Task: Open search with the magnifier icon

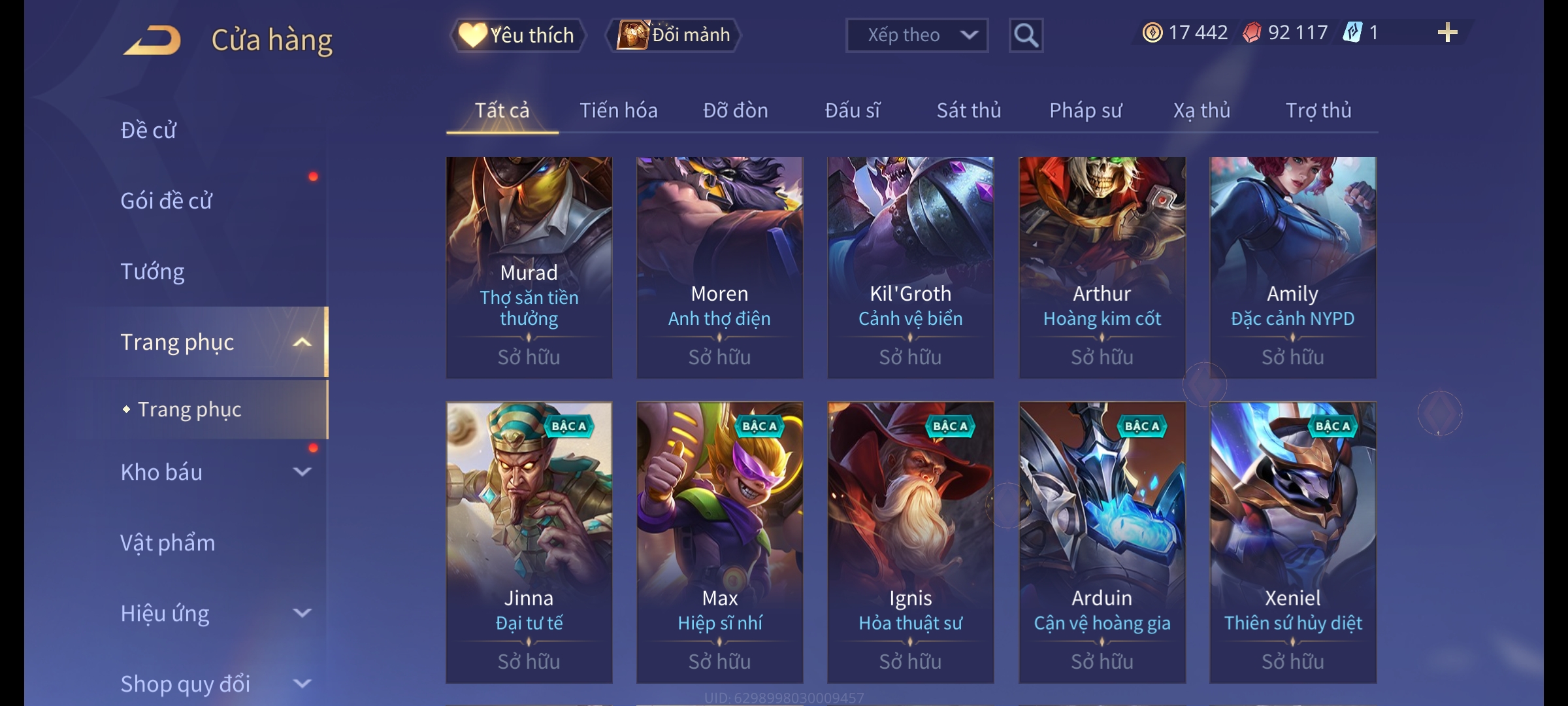Action: point(1026,35)
